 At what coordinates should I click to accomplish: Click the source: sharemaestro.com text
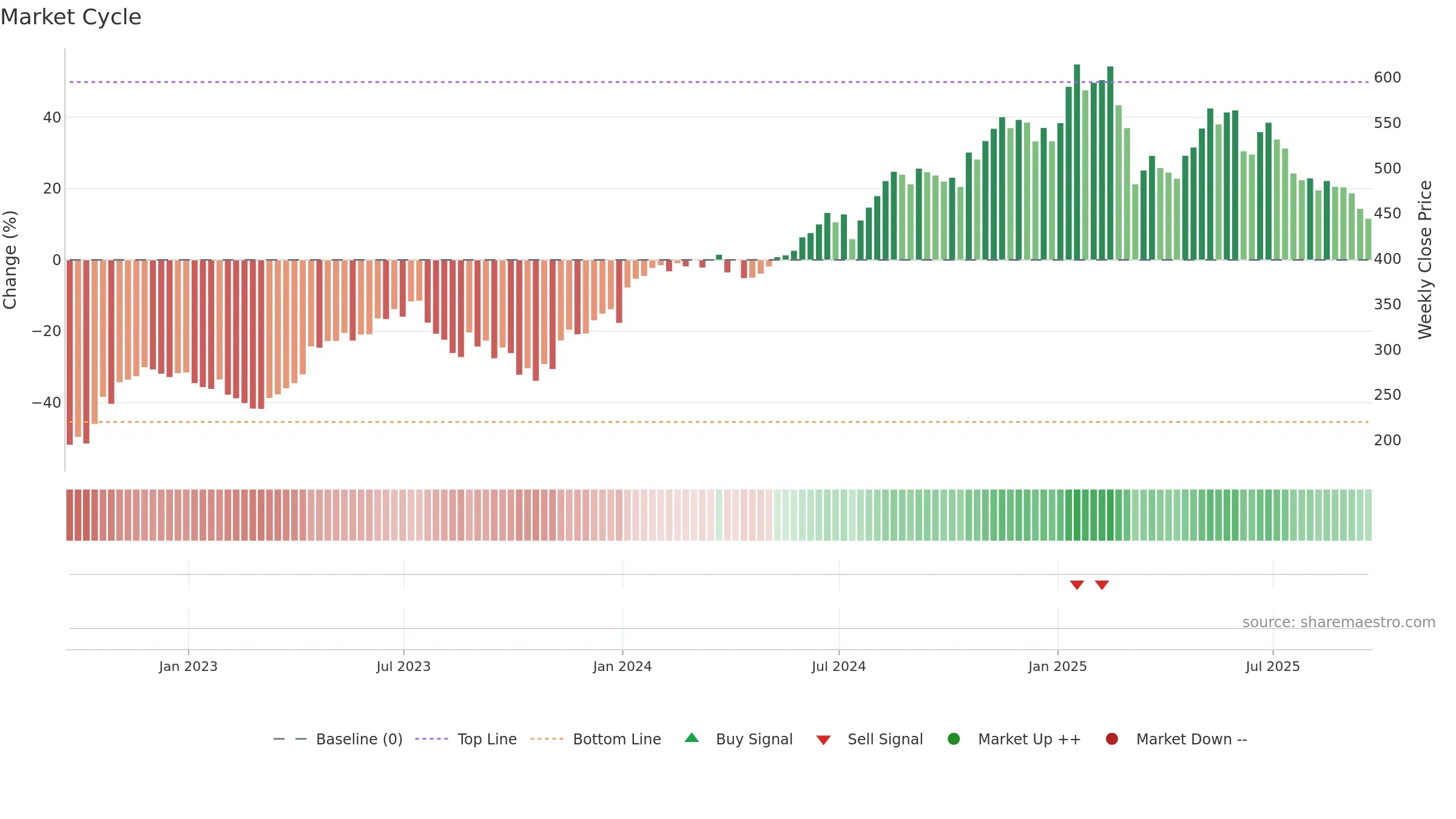1338,622
